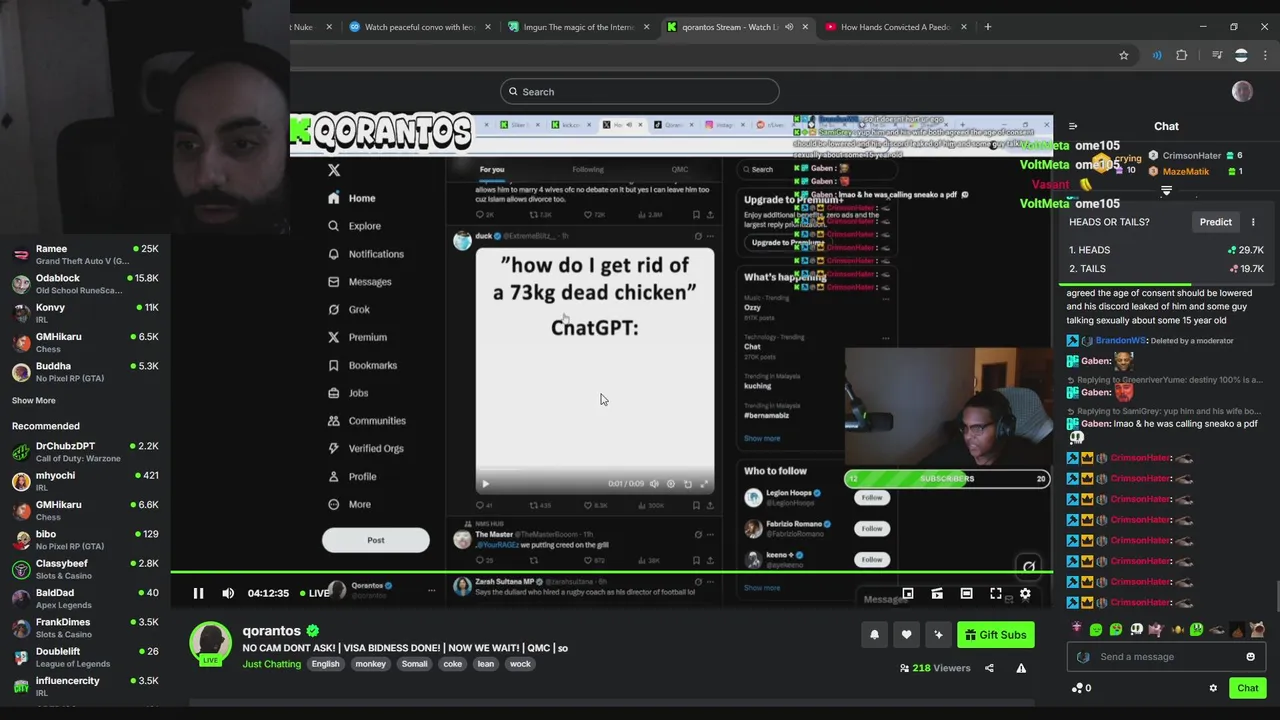Collapse the chat panel with arrow icon
The image size is (1280, 720).
click(1073, 126)
